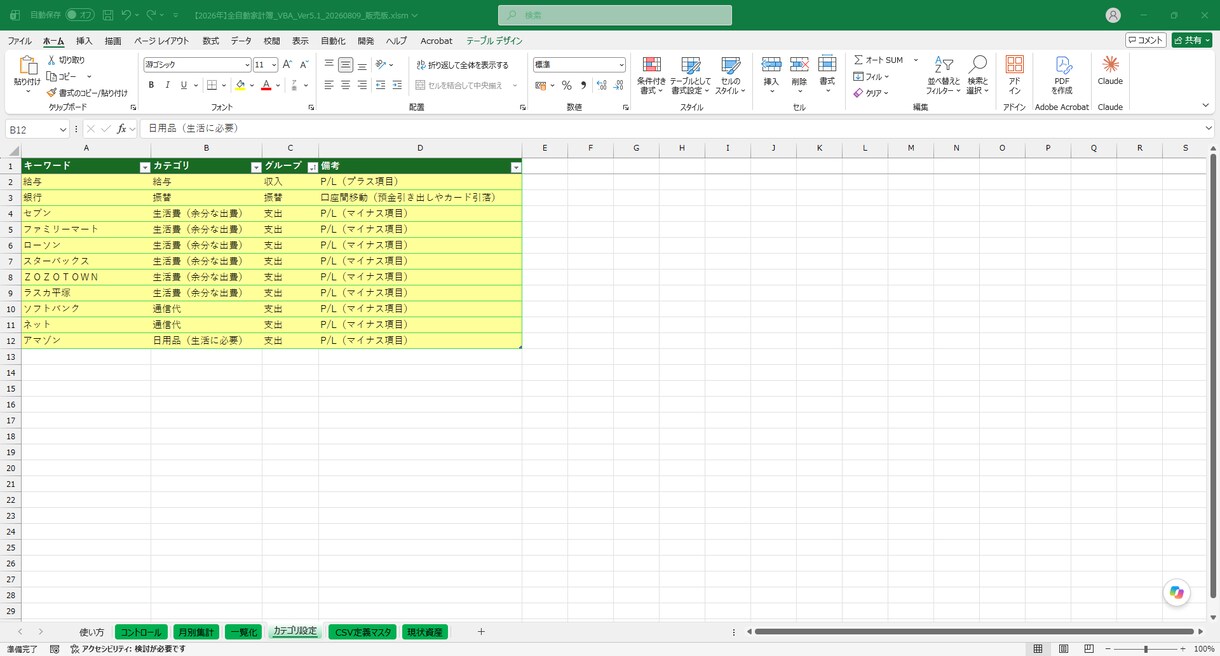1220x656 pixels.
Task: Expand the Name Box dropdown for B12
Action: 63,129
